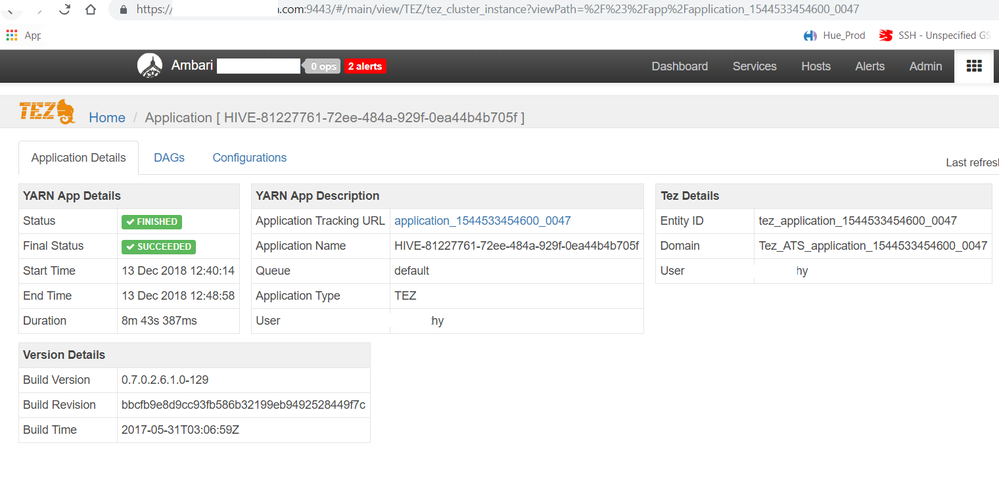The height and width of the screenshot is (489, 999).
Task: Click the Home breadcrumb link
Action: point(107,118)
